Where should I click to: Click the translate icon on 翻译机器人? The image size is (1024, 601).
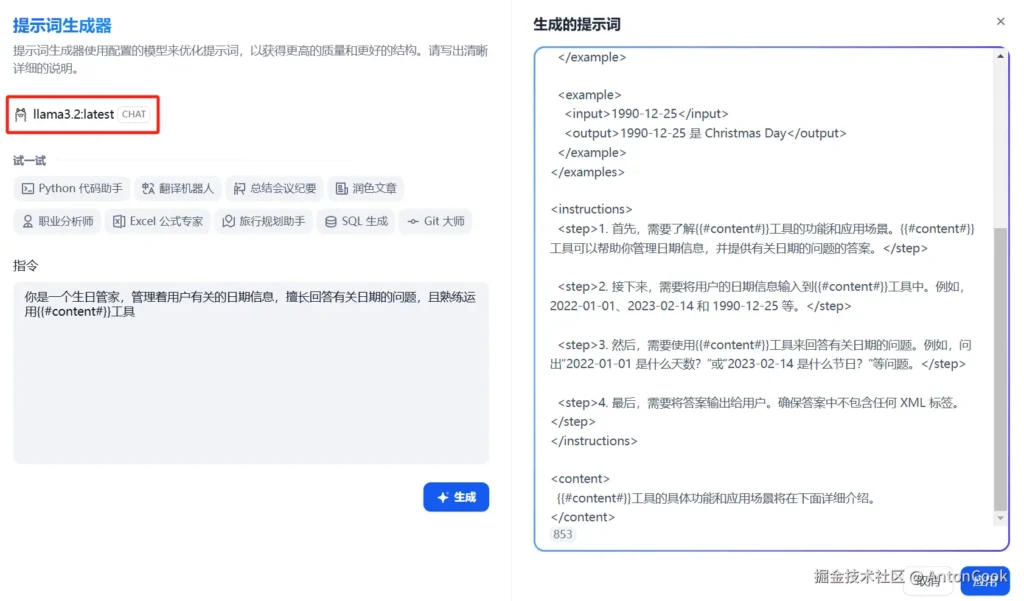click(x=148, y=188)
